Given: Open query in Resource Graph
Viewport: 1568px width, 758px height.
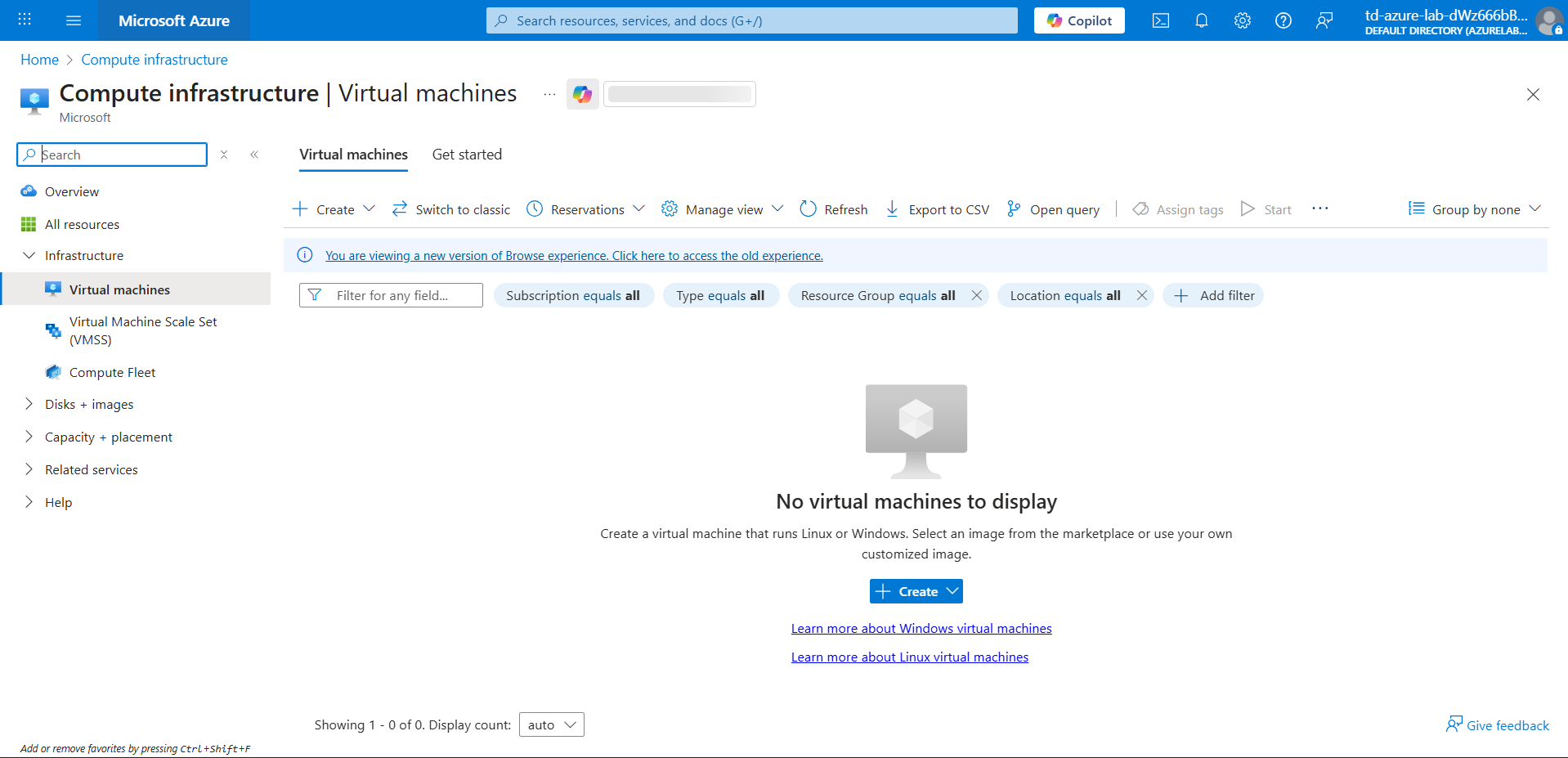Looking at the screenshot, I should pyautogui.click(x=1053, y=209).
